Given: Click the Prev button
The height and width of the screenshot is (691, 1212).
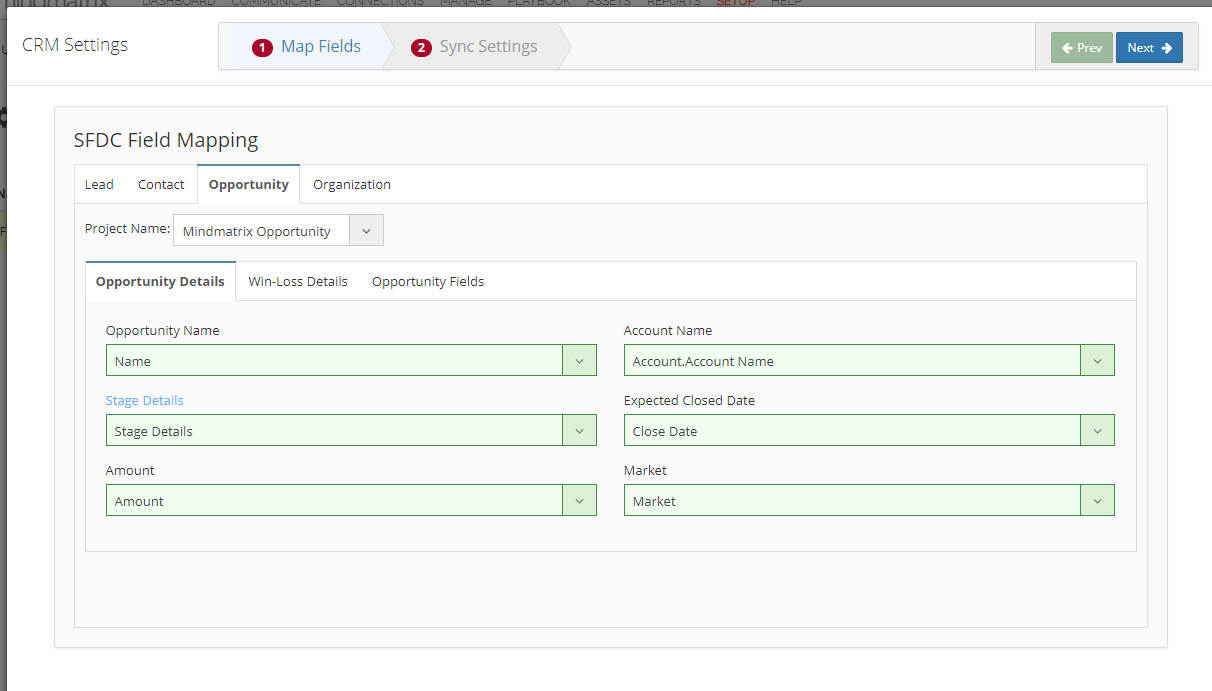Looking at the screenshot, I should [1081, 48].
